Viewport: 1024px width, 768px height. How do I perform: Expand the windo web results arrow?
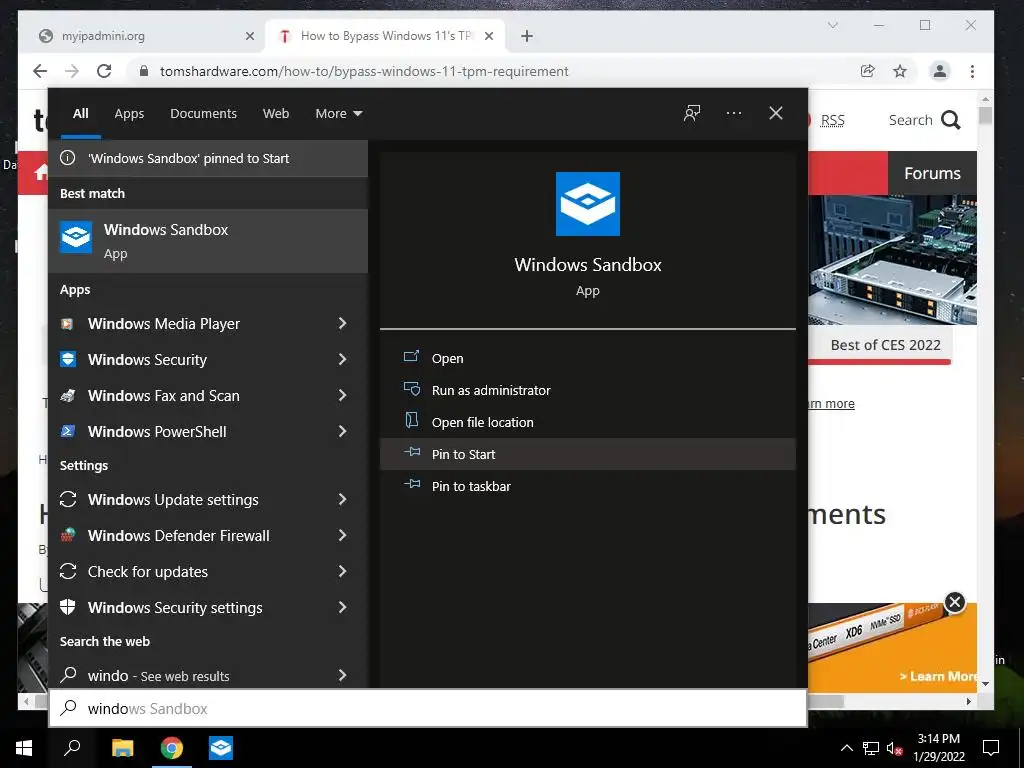[x=342, y=675]
